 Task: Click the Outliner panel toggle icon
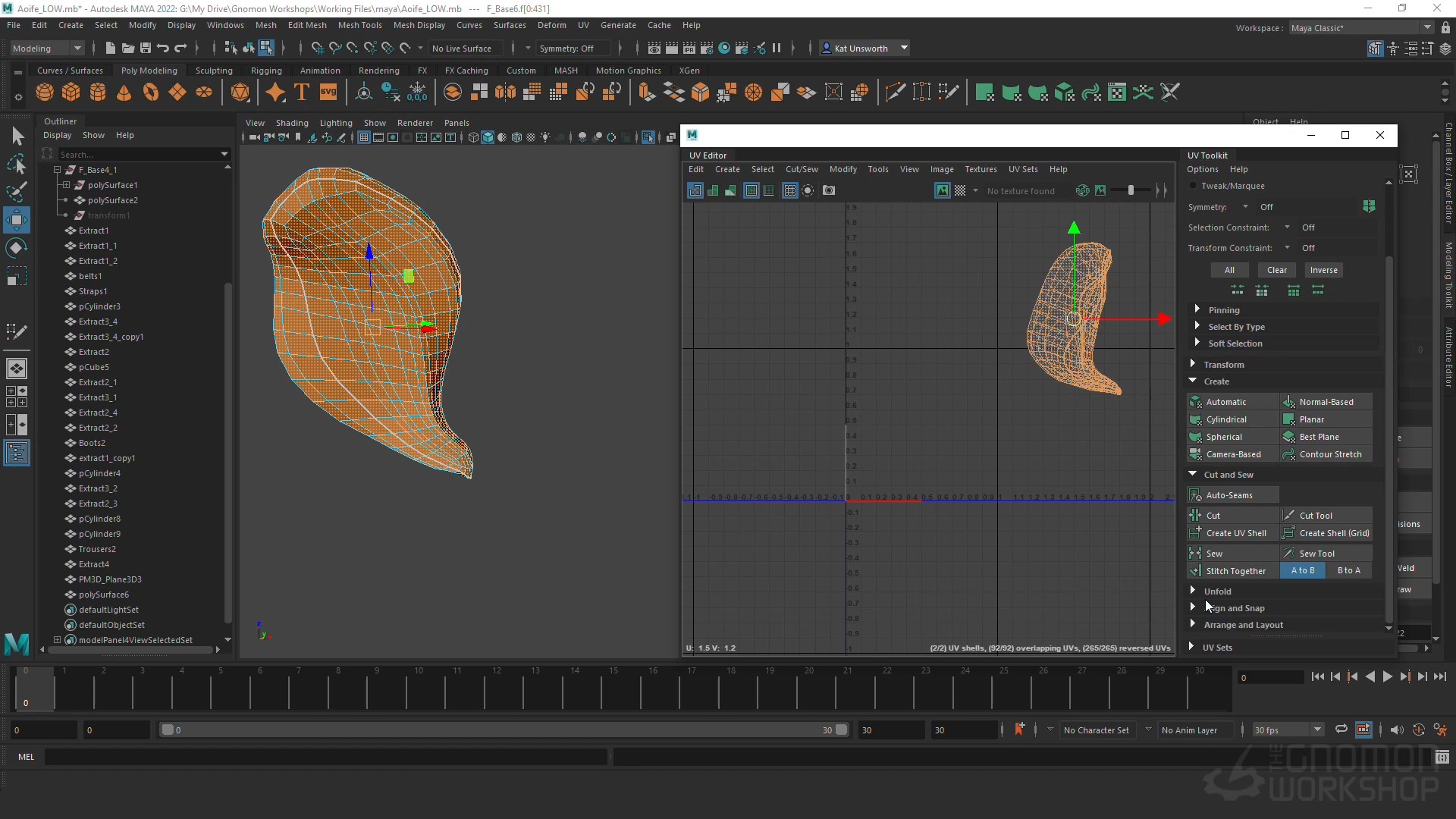16,453
